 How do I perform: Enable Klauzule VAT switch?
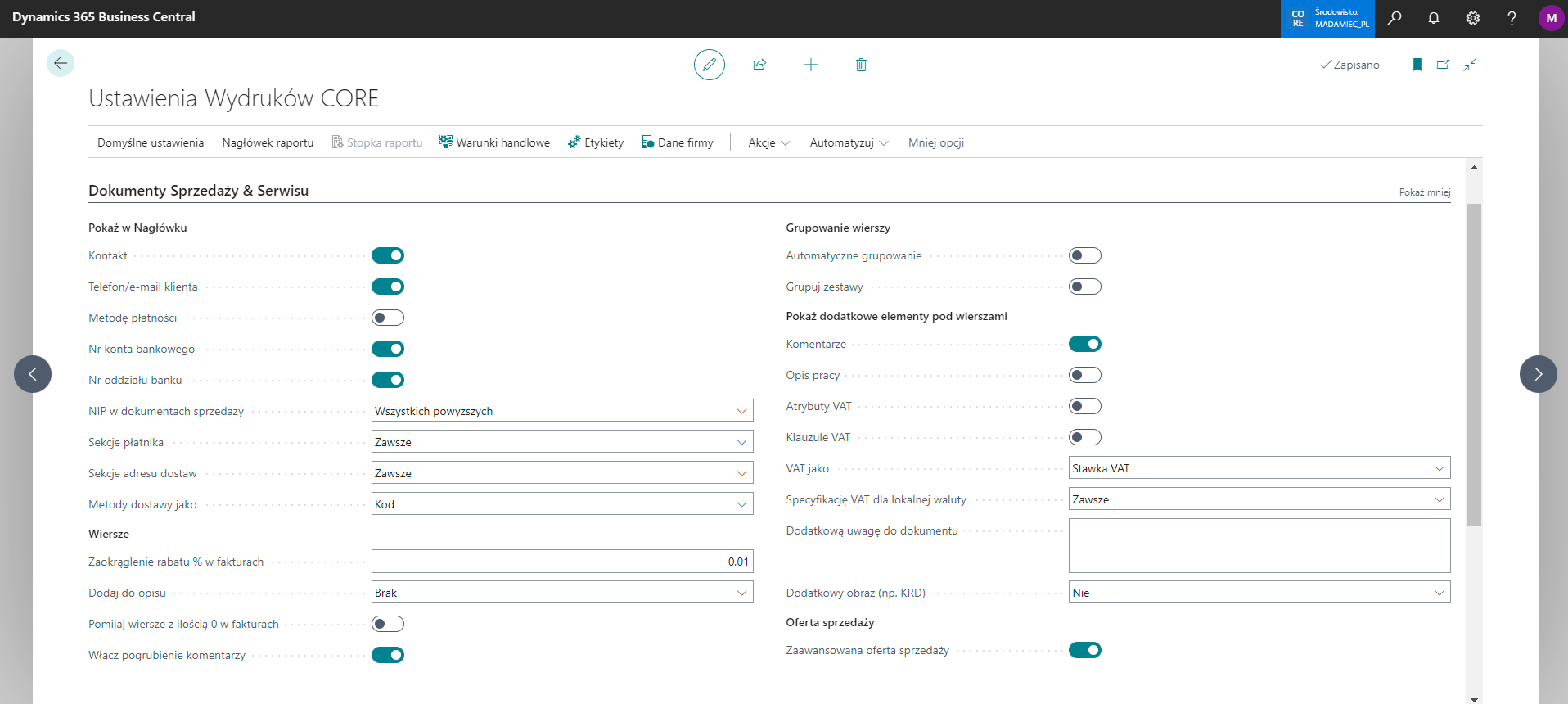[1085, 437]
